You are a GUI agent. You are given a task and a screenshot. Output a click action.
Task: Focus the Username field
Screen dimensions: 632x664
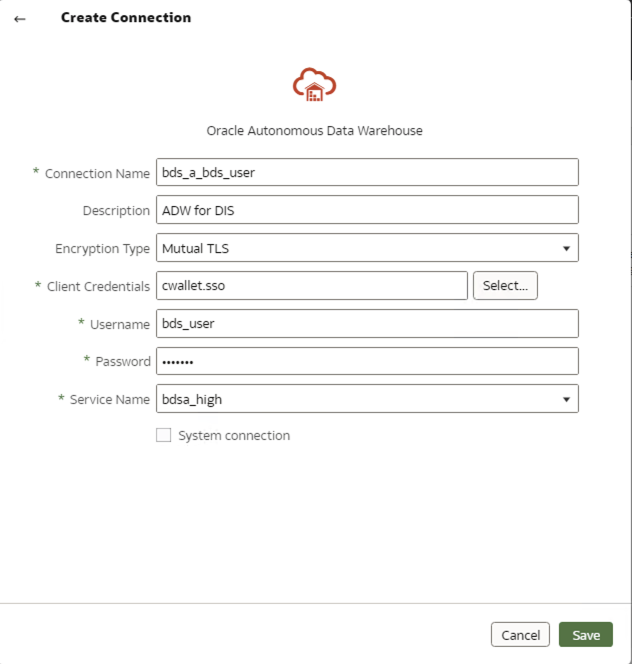[367, 324]
